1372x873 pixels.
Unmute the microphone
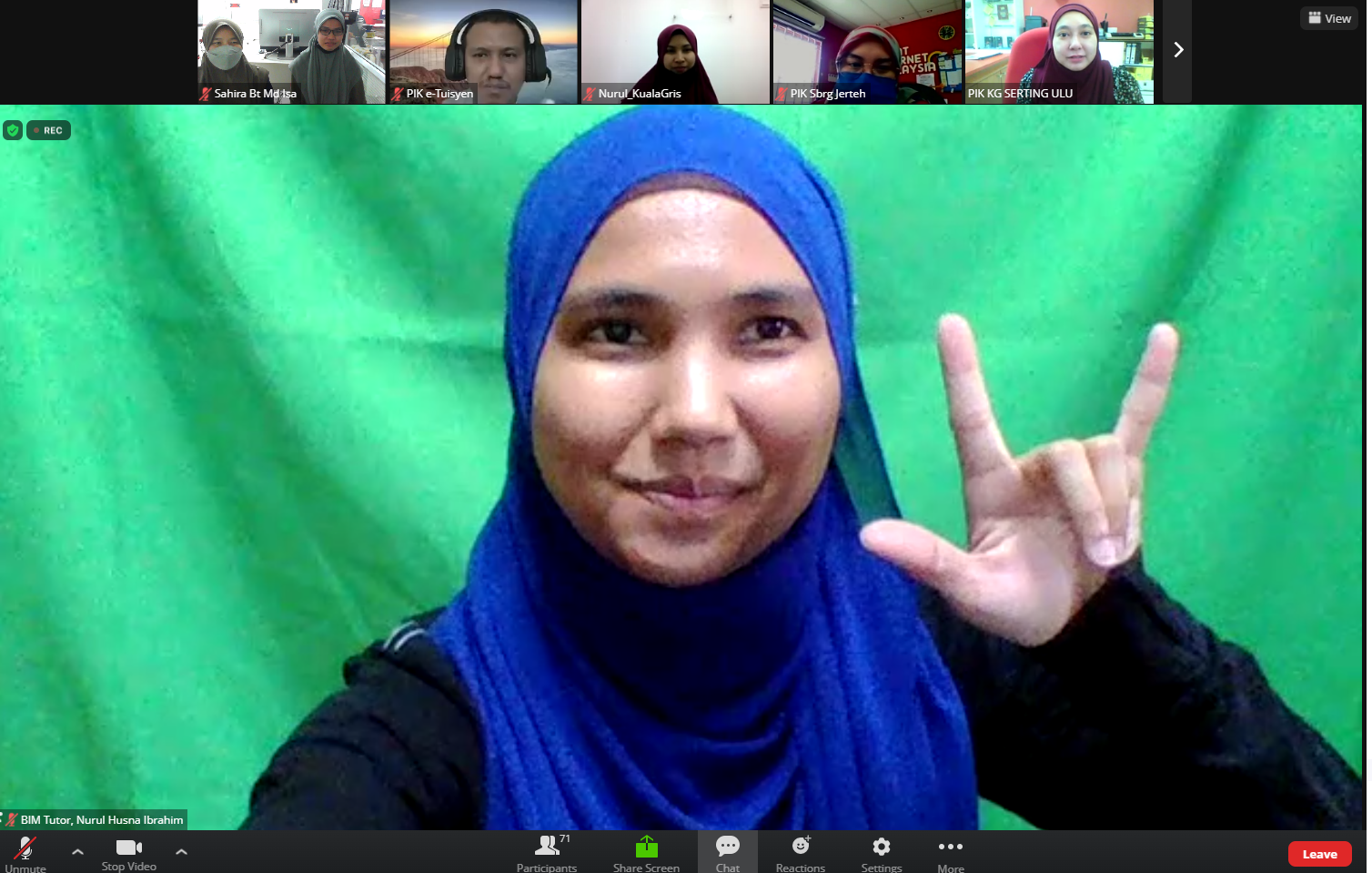point(25,851)
